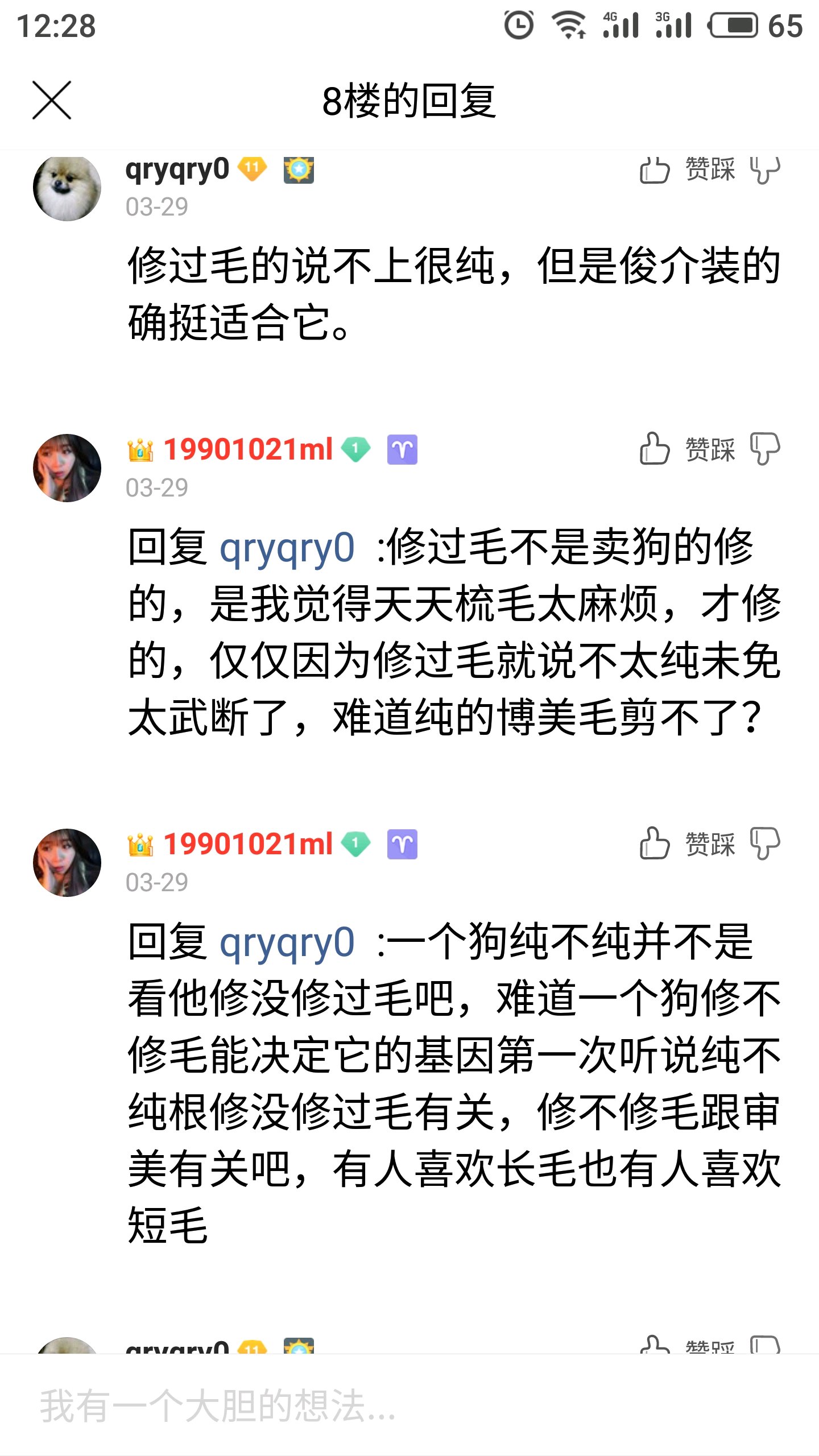819x1456 pixels.
Task: Thumbs down the reply about 卖狗的修的
Action: tap(765, 449)
